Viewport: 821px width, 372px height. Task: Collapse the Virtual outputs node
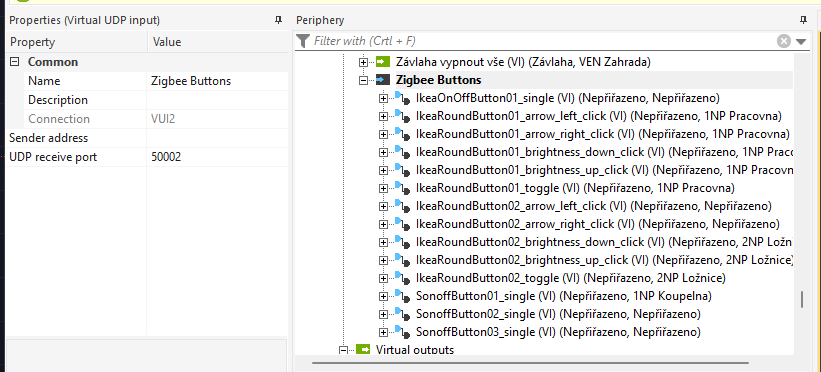pyautogui.click(x=343, y=350)
